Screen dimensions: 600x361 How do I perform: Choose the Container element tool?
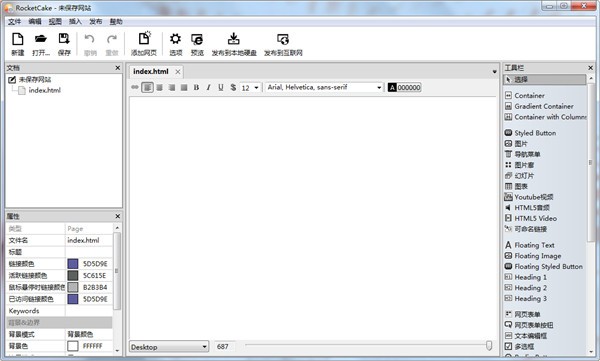click(529, 96)
